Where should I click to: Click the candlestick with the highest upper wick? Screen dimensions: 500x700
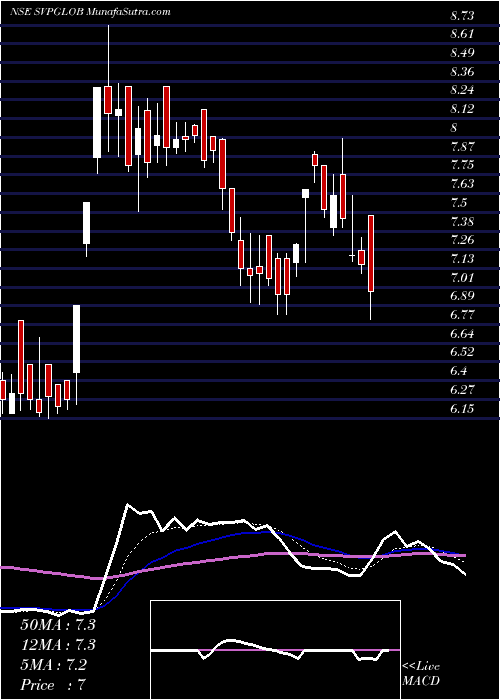click(x=108, y=89)
